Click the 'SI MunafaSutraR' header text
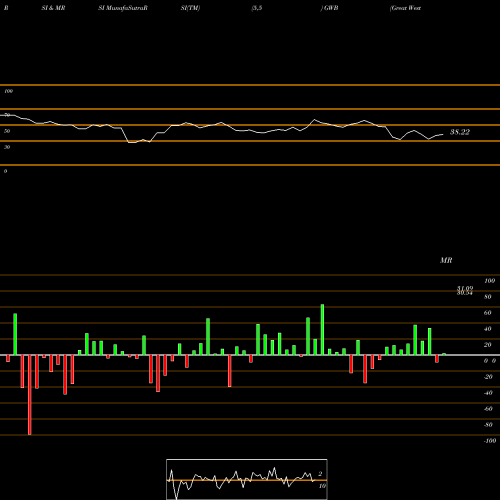Viewport: 500px width, 500px height. [x=123, y=8]
